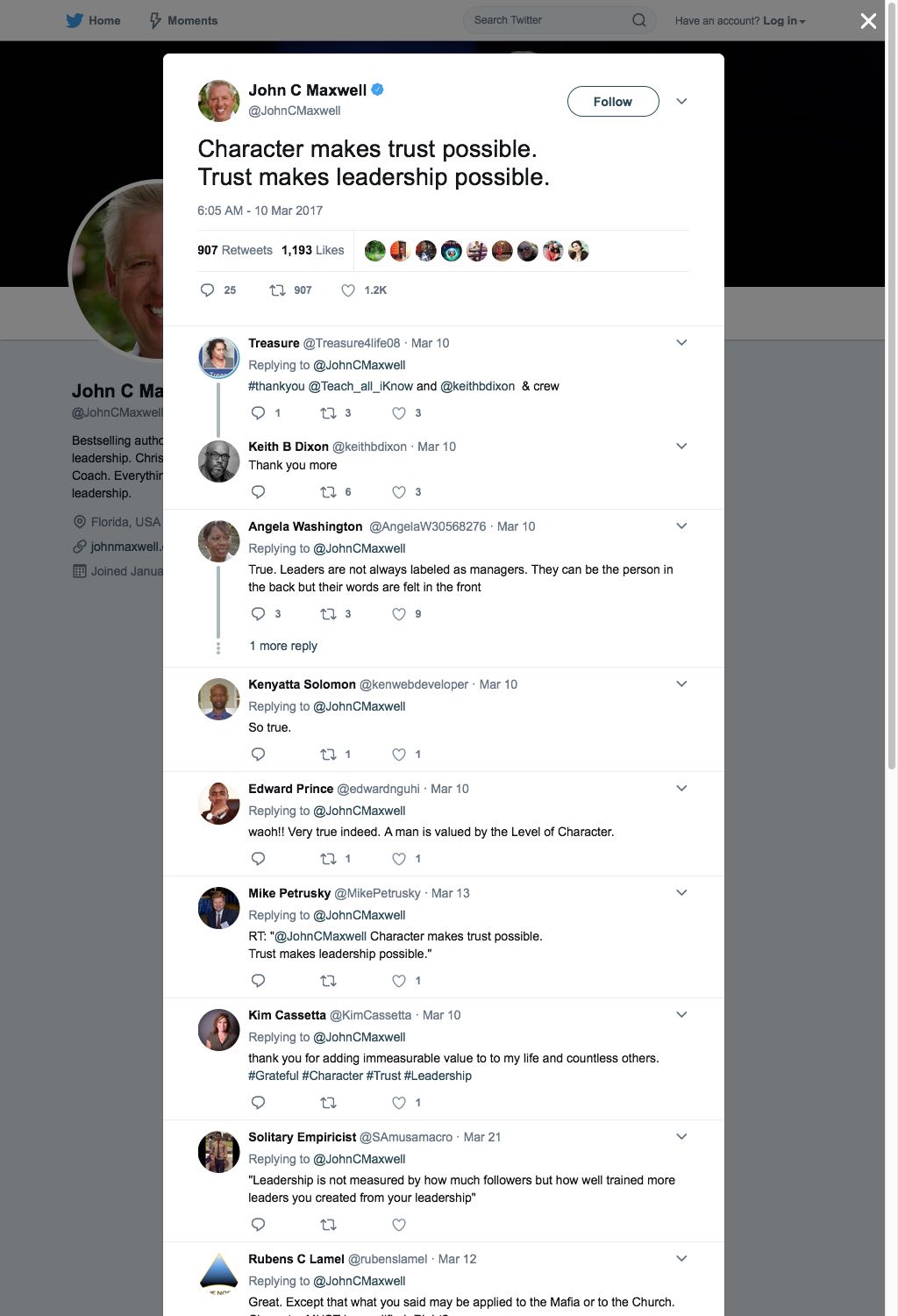Like Edward Prince's reply
Screen dimensions: 898x1316
pyautogui.click(x=399, y=859)
